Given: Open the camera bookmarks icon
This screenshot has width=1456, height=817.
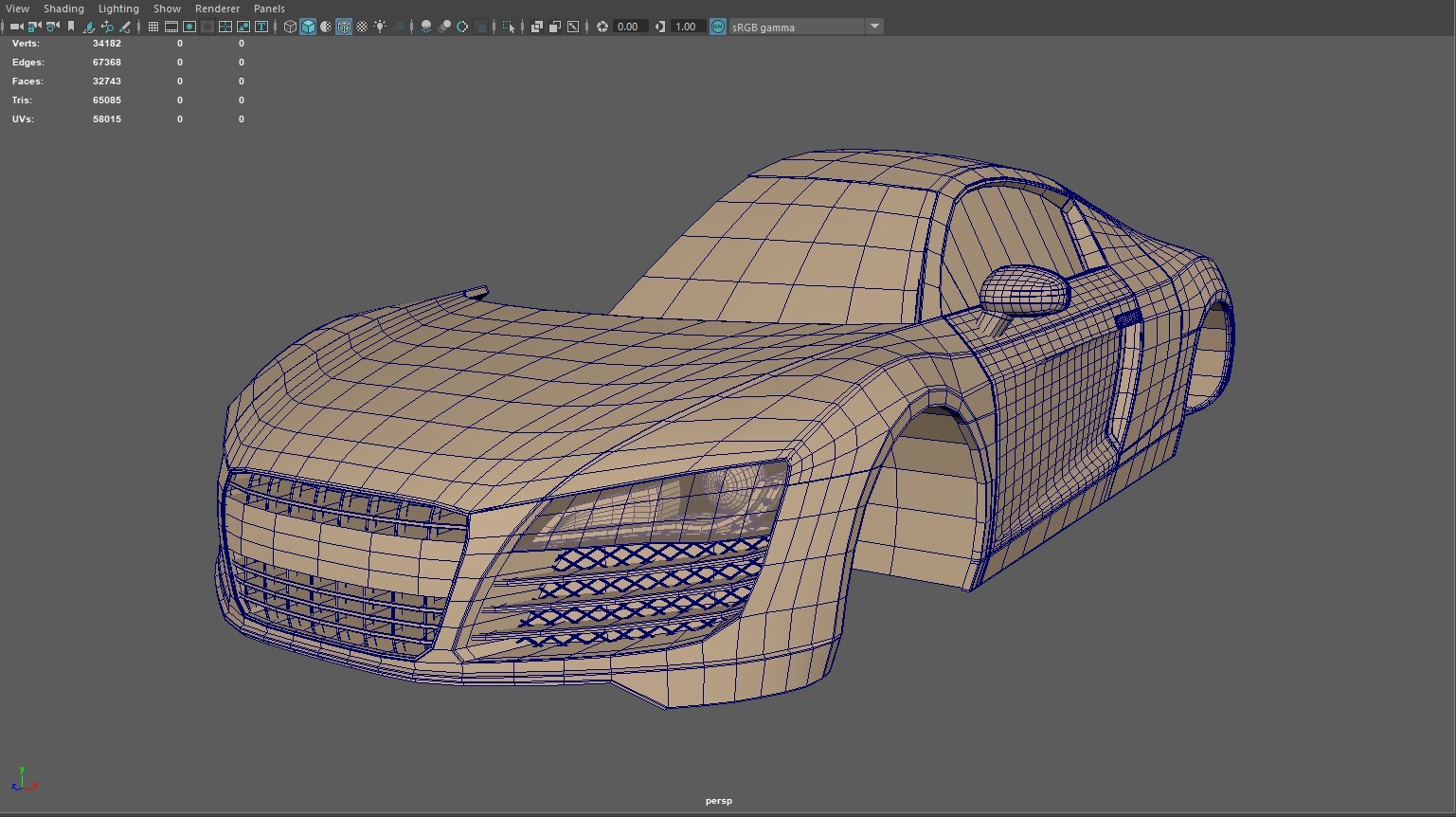Looking at the screenshot, I should click(x=70, y=27).
